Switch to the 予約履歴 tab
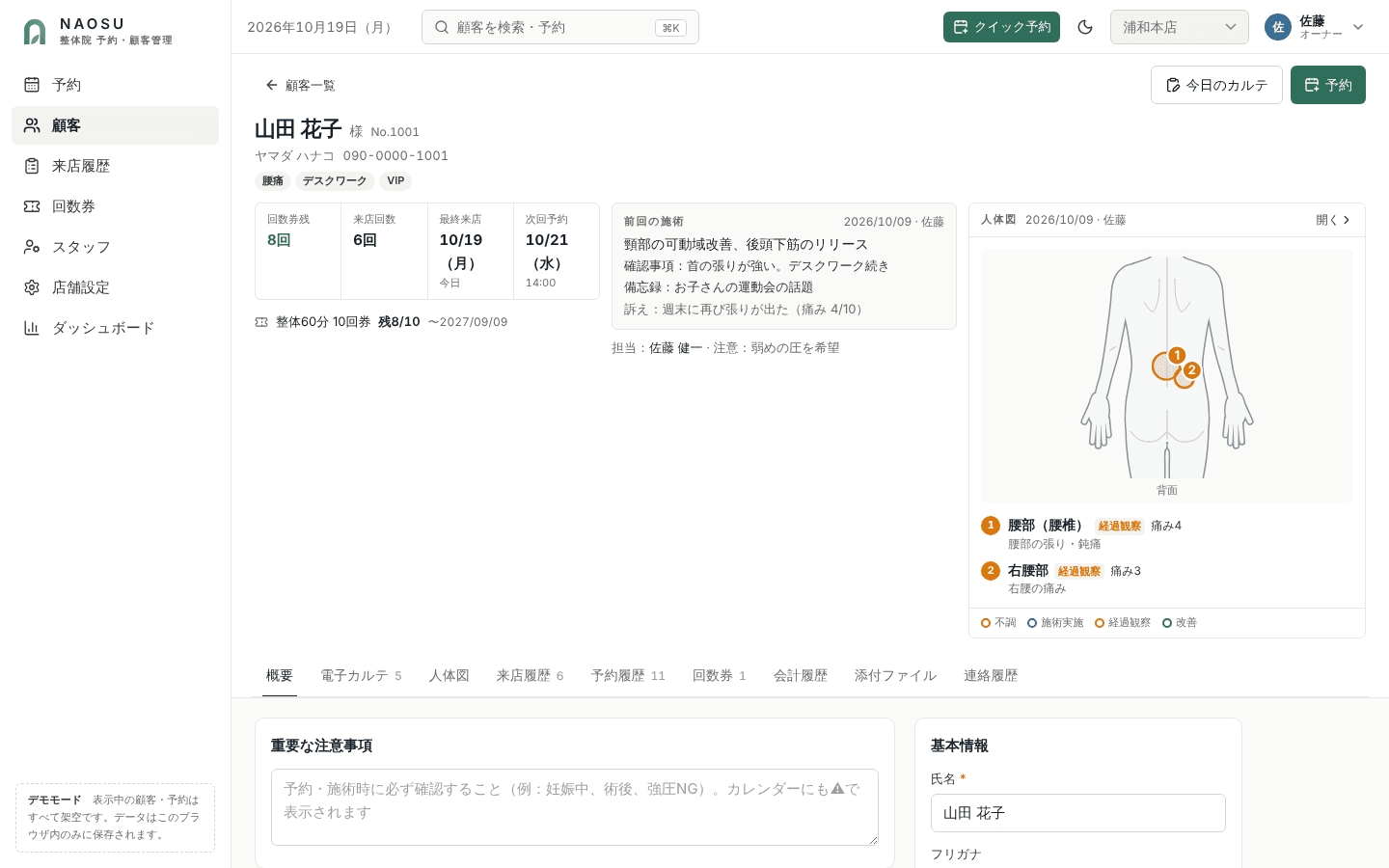The width and height of the screenshot is (1389, 868). (x=628, y=676)
